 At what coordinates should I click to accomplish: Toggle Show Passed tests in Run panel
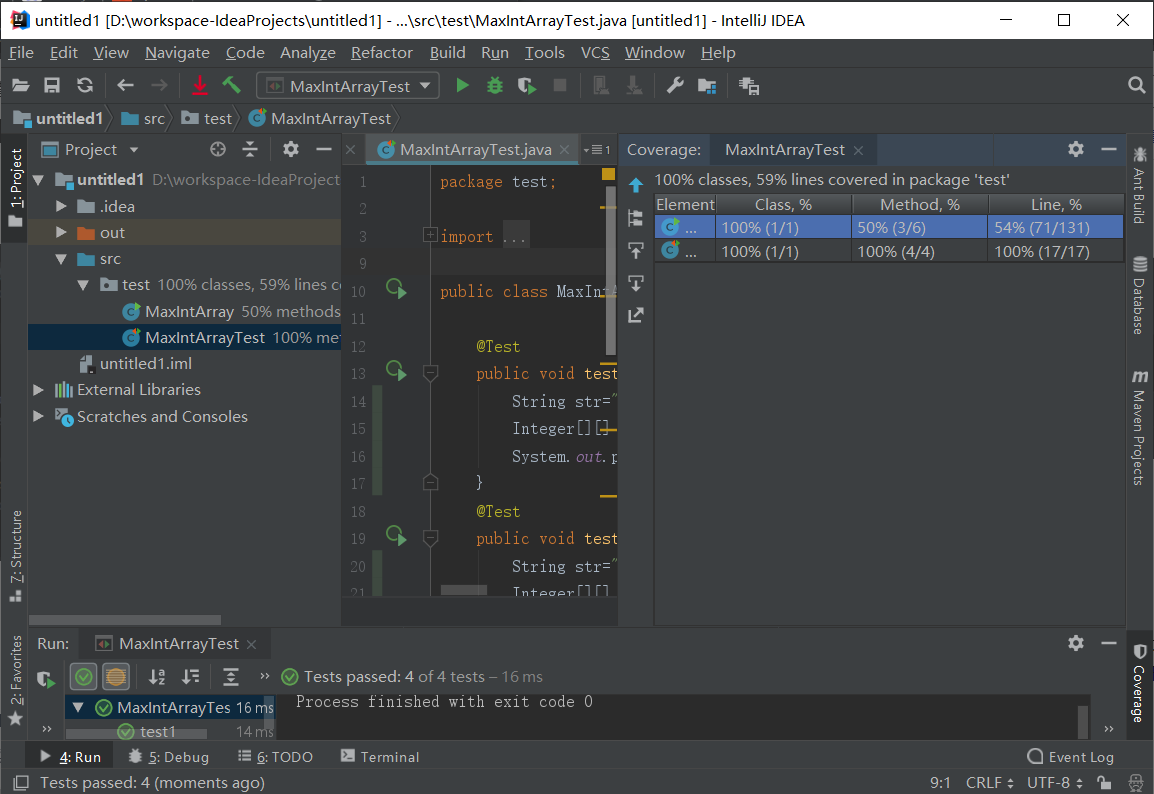(84, 677)
